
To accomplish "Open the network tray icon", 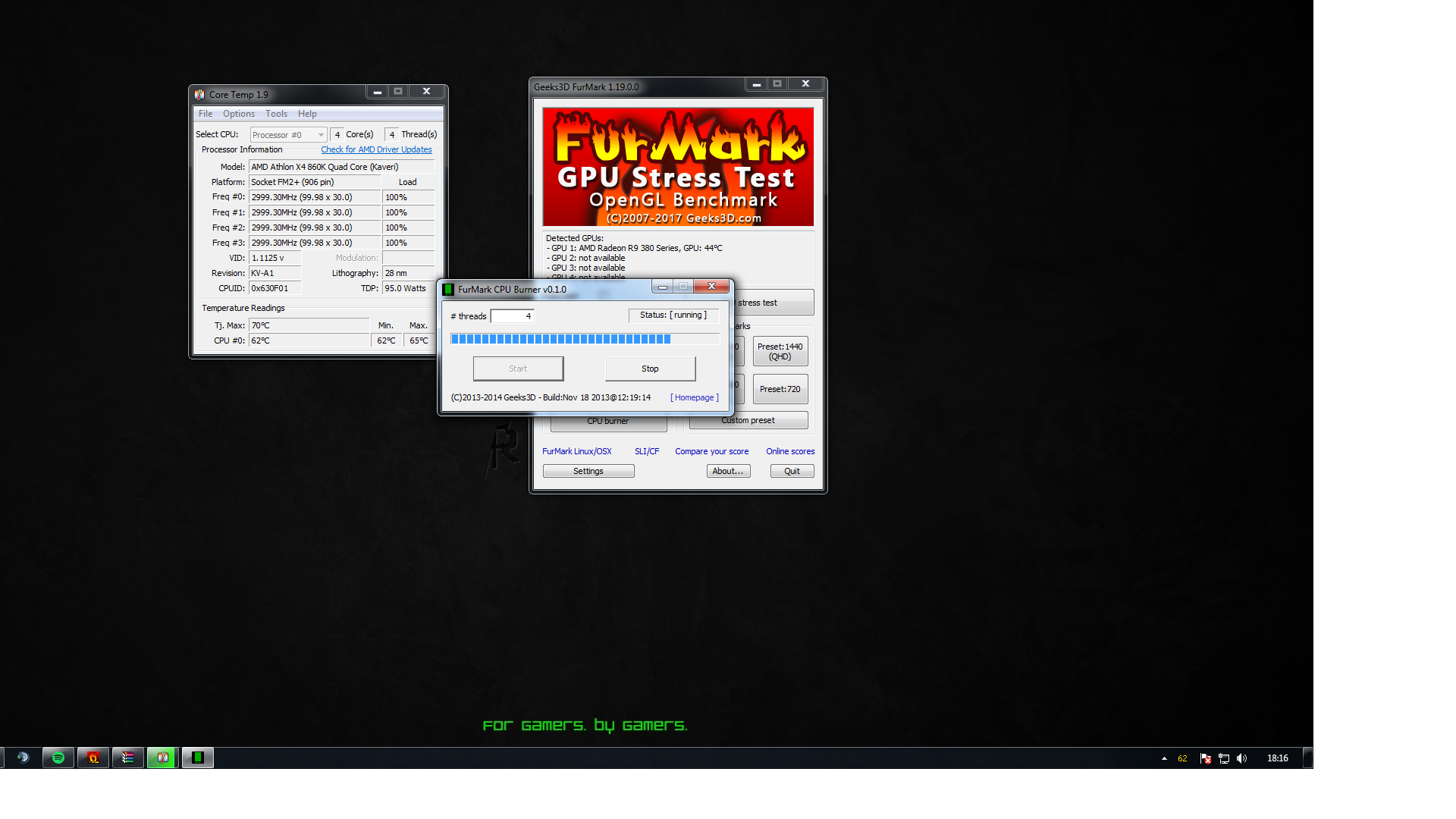I will tap(1223, 758).
